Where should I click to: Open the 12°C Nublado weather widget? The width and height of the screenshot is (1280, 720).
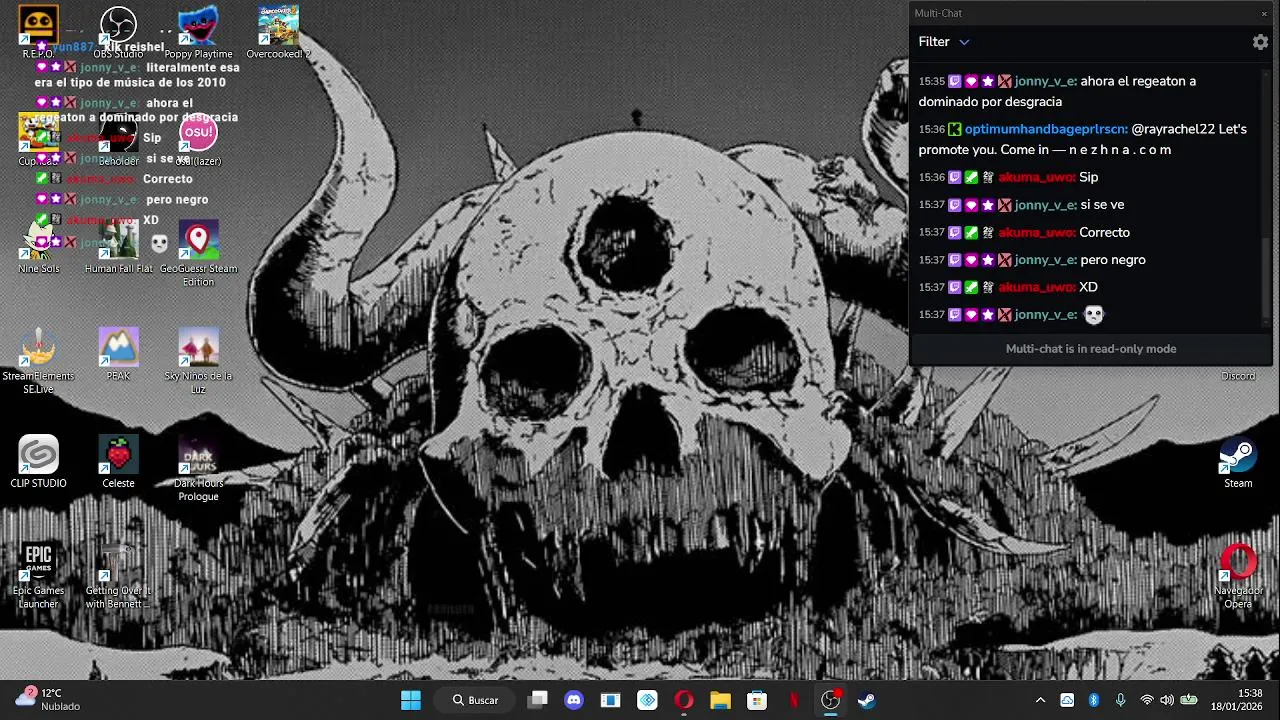(x=46, y=699)
